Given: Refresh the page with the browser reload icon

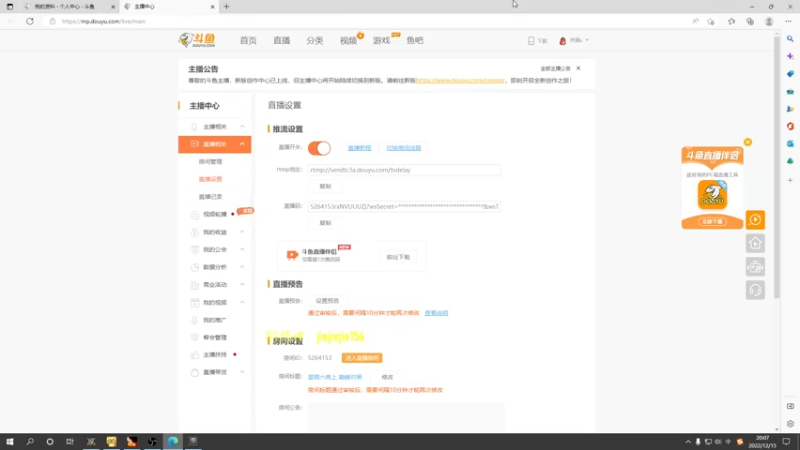Looking at the screenshot, I should (x=30, y=21).
